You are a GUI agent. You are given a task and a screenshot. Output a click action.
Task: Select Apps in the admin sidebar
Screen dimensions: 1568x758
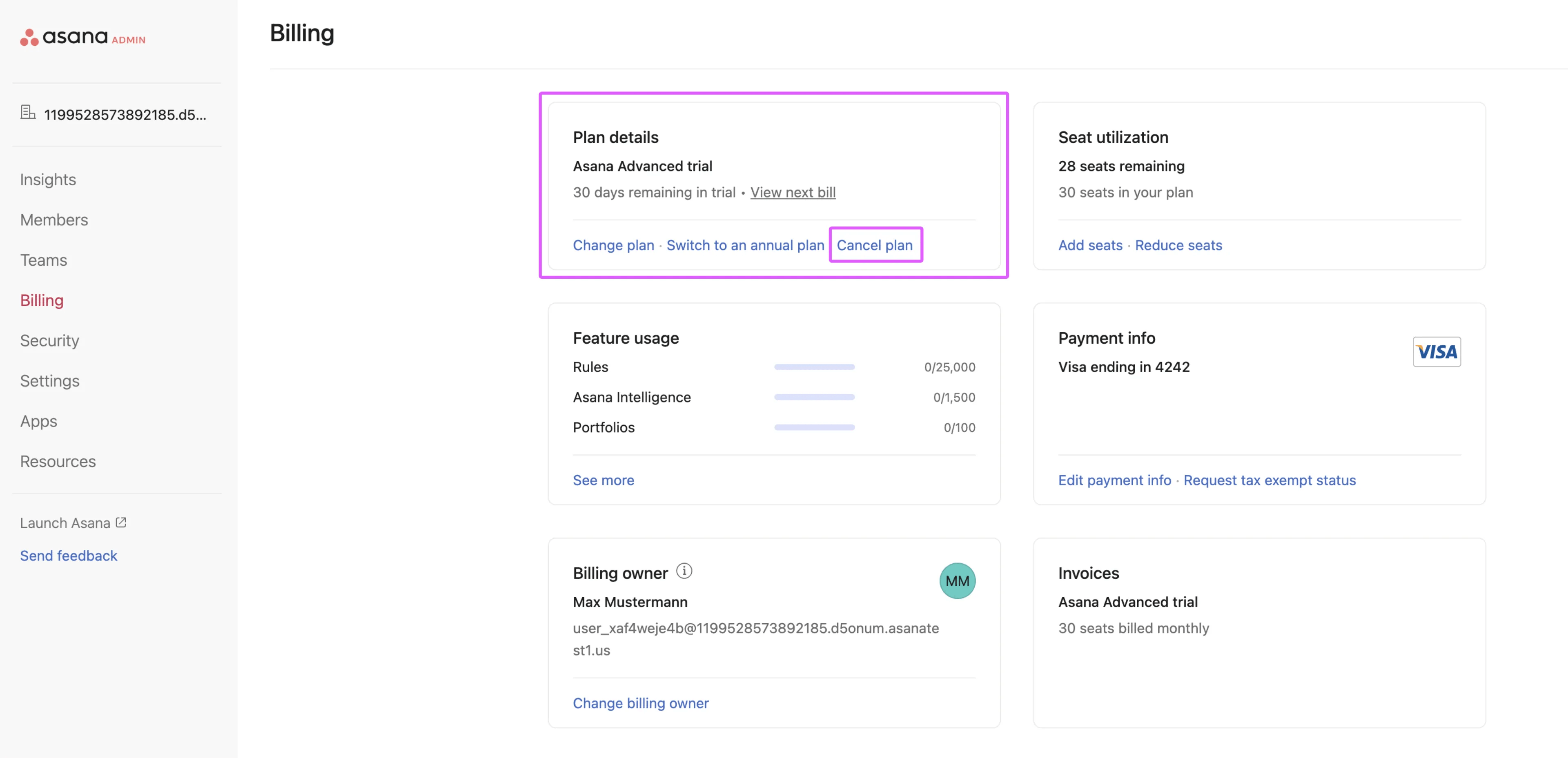(39, 421)
